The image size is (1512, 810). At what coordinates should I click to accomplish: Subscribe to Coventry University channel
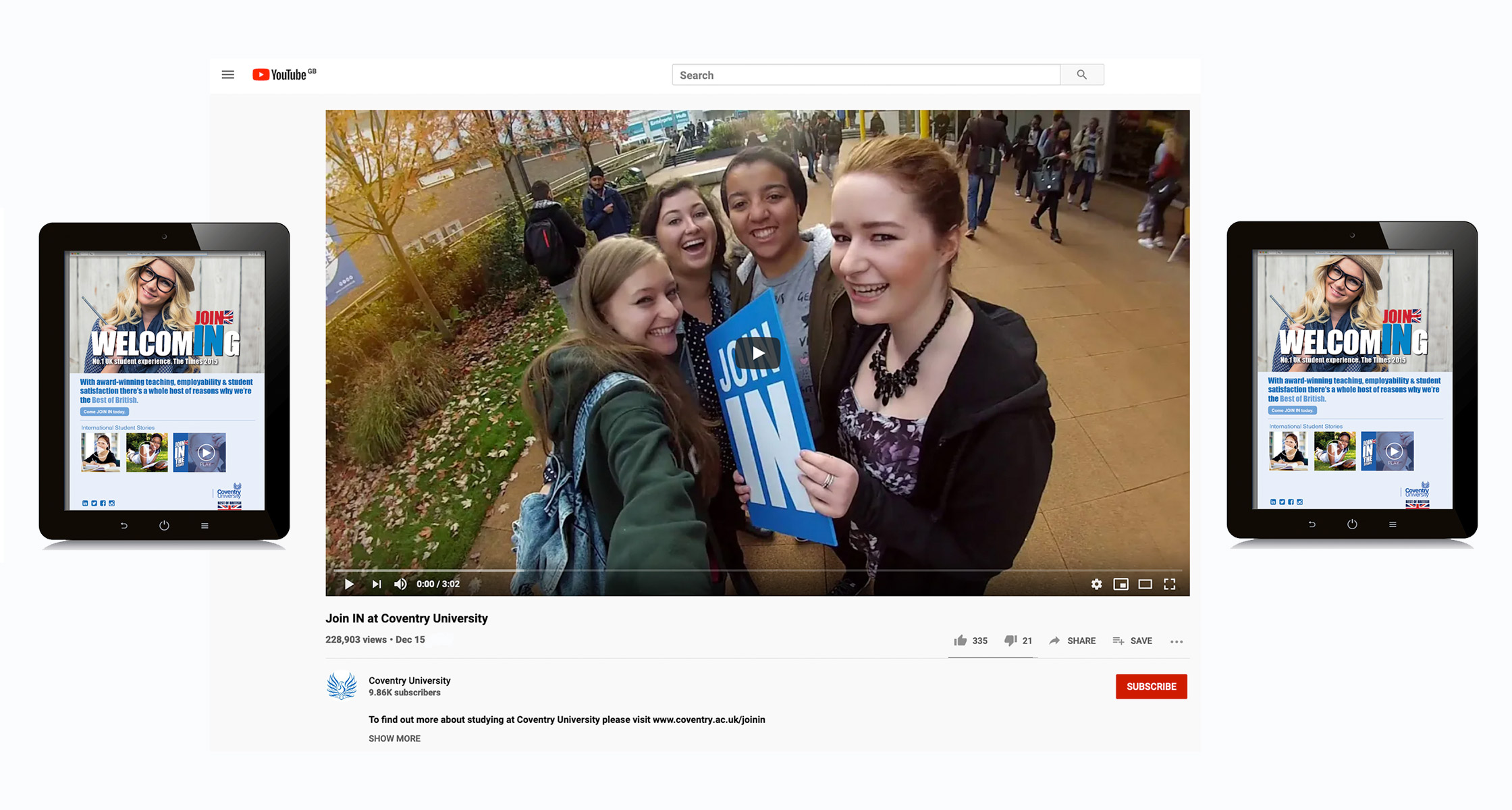click(1151, 686)
